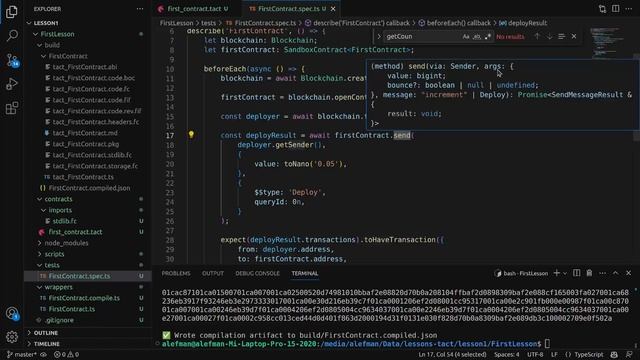This screenshot has width=640, height=360.
Task: Open FirstContract.compiled.json file
Action: point(88,188)
